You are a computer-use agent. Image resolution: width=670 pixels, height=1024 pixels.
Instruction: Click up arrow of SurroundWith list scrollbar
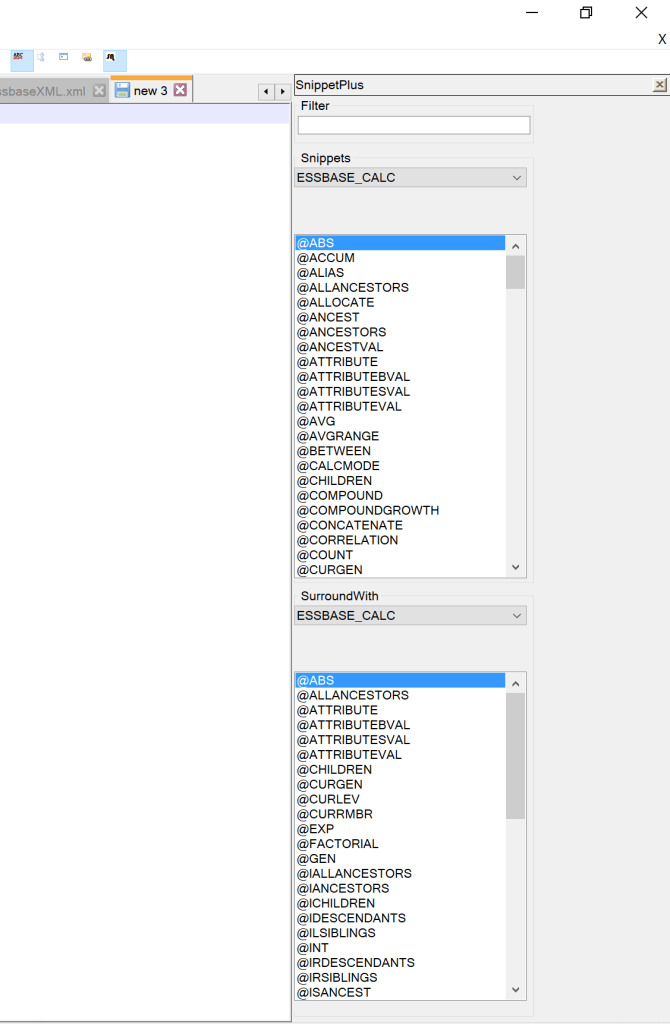[516, 684]
